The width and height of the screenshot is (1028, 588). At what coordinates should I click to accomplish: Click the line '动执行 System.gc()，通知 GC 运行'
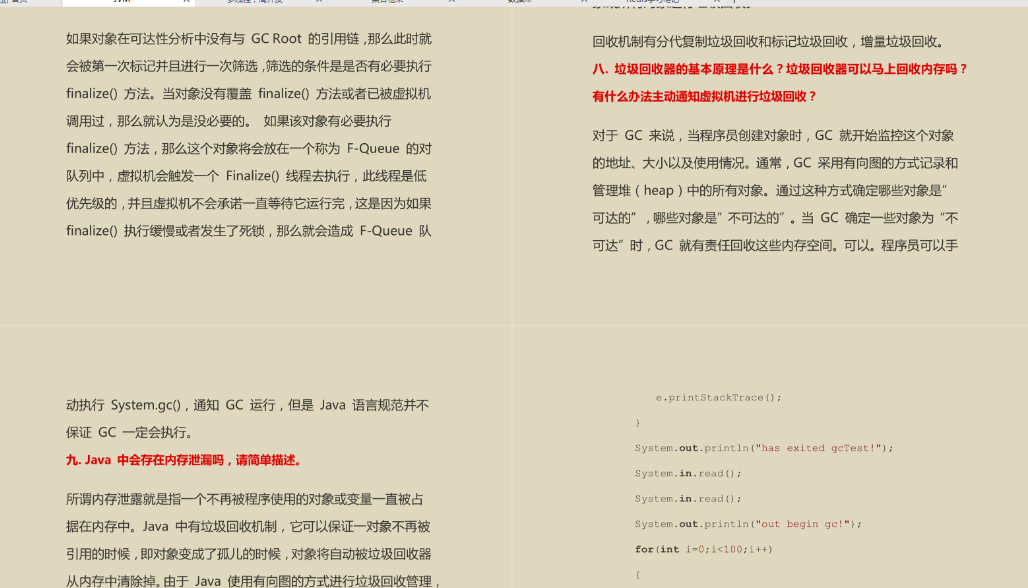coord(247,405)
